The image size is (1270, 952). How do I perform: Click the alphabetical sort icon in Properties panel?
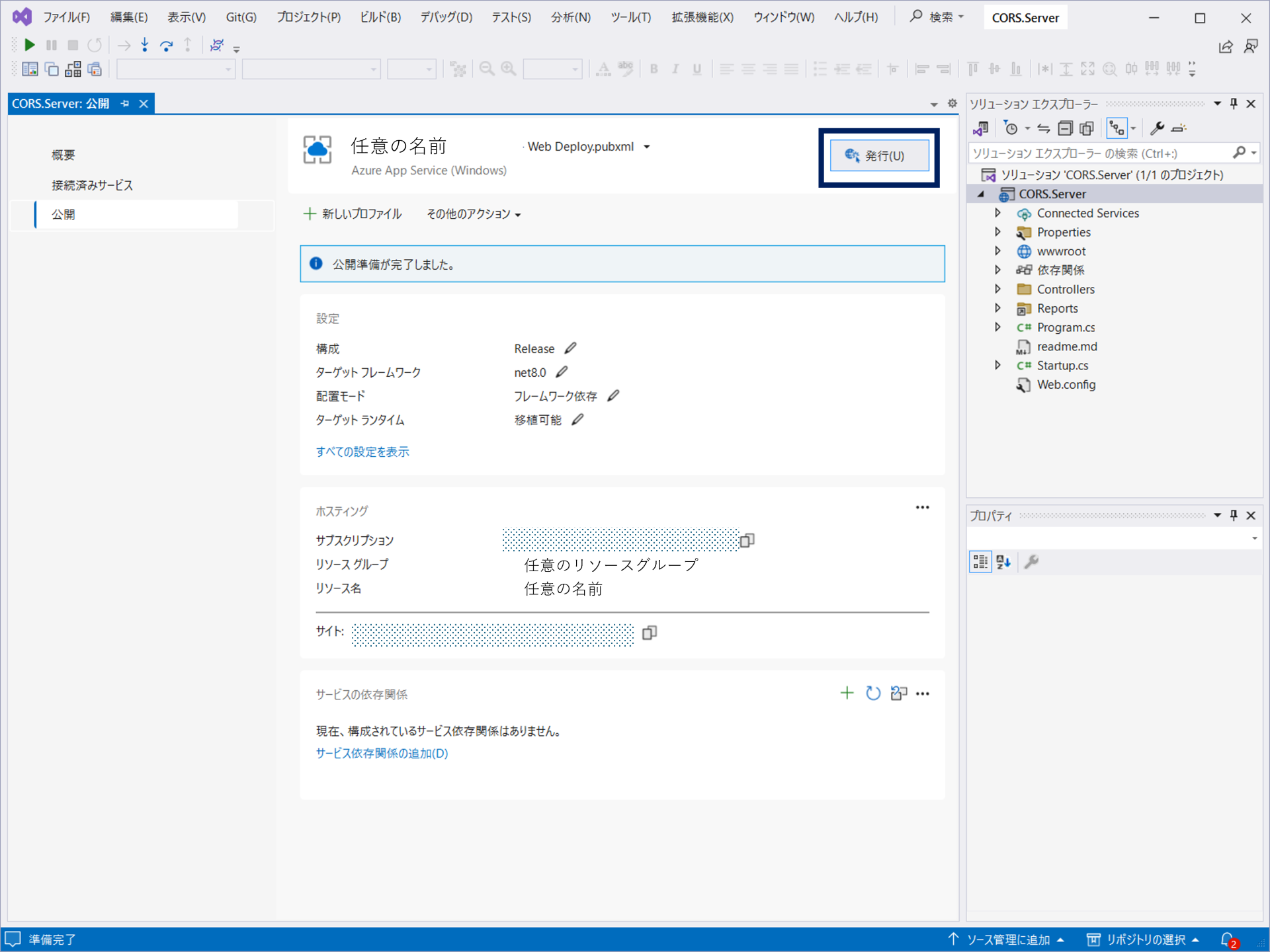pyautogui.click(x=1003, y=562)
